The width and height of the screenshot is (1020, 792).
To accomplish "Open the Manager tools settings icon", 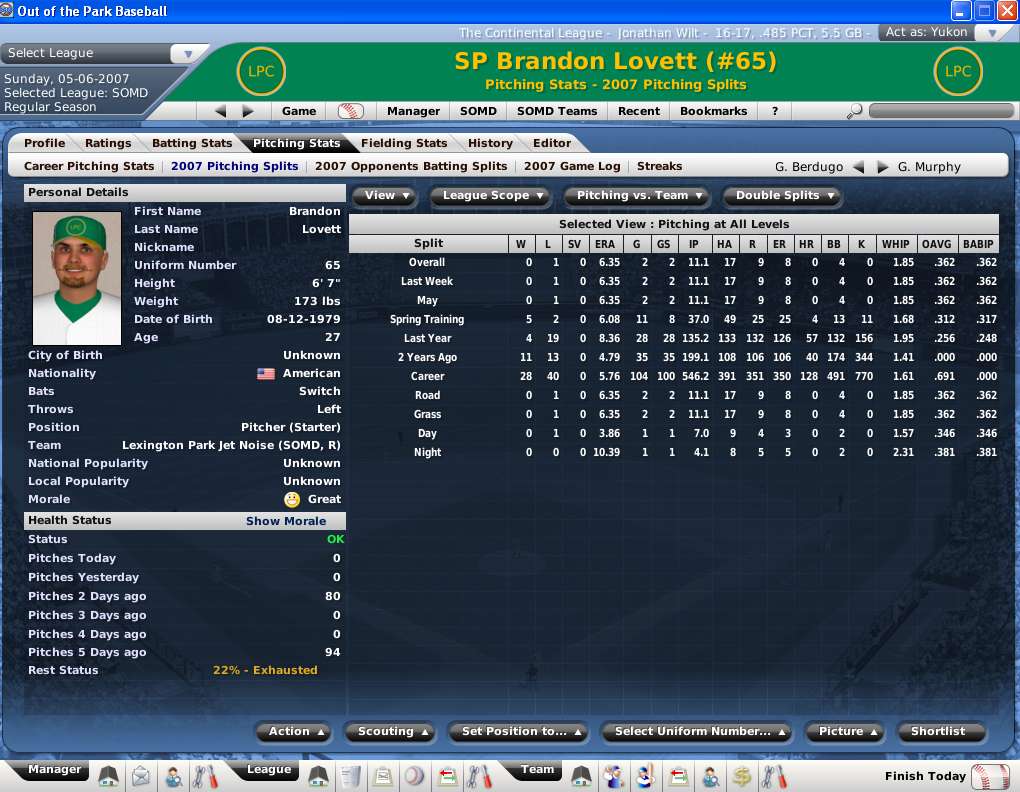I will [x=206, y=776].
